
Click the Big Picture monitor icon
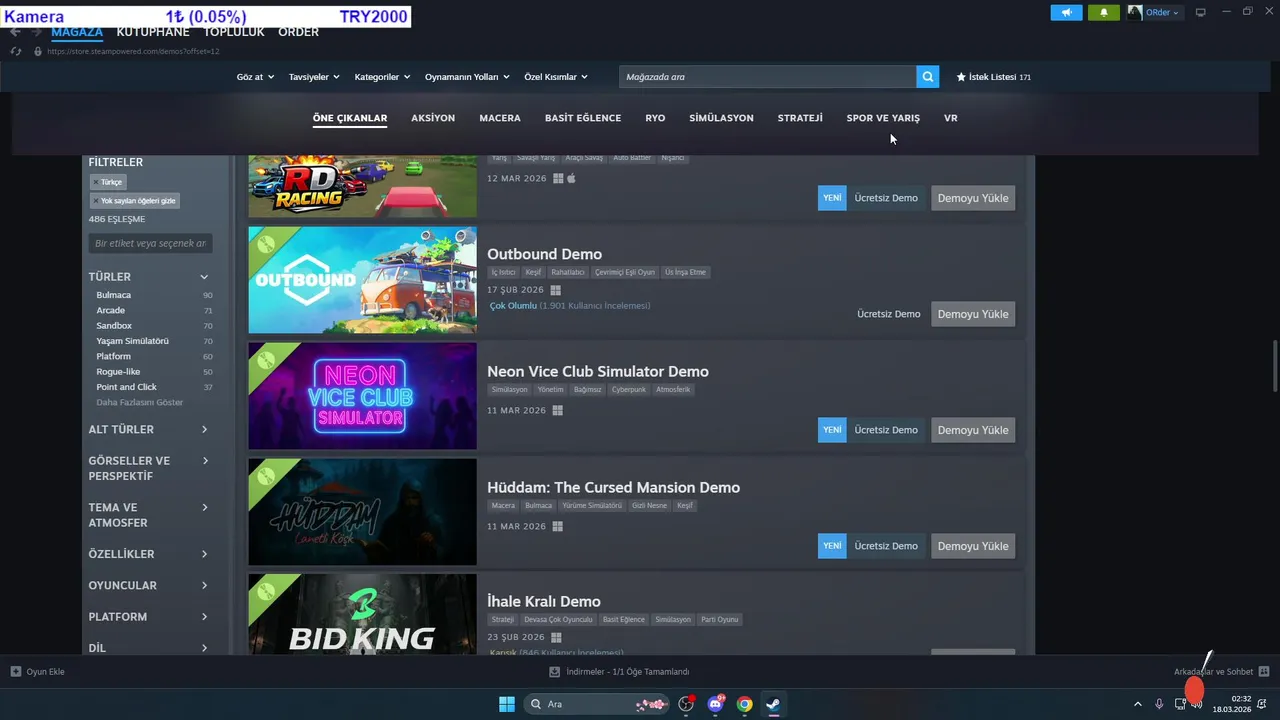point(1201,12)
